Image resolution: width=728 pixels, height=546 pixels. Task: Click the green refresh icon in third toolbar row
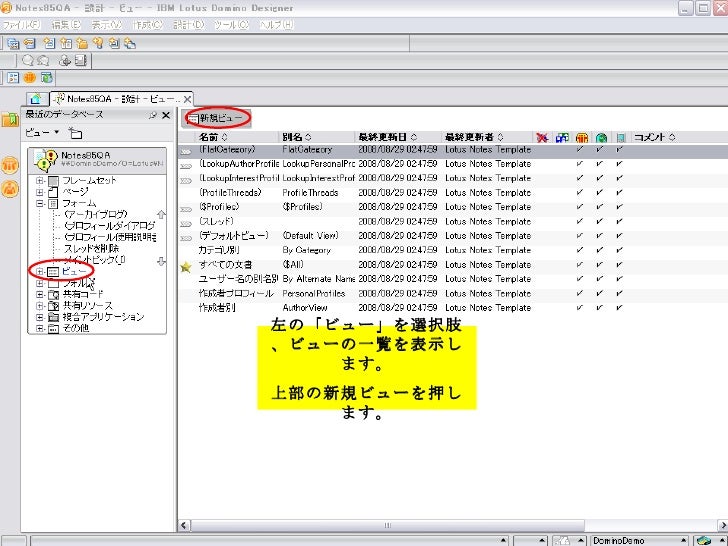[46, 78]
